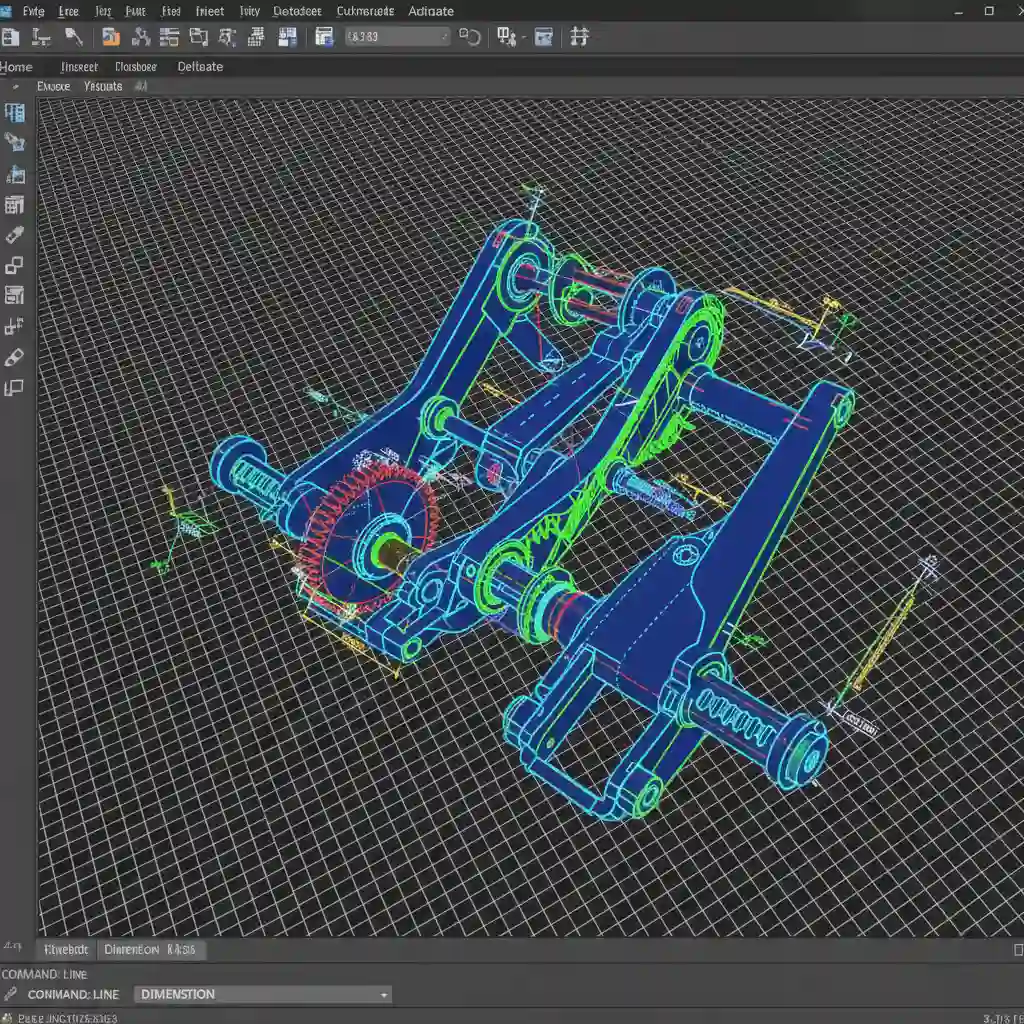
Task: Click the app logo icon at title bar left
Action: pos(6,11)
